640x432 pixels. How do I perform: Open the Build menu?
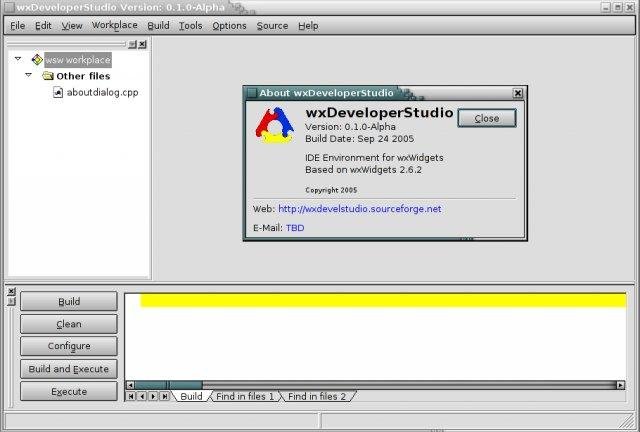click(158, 26)
